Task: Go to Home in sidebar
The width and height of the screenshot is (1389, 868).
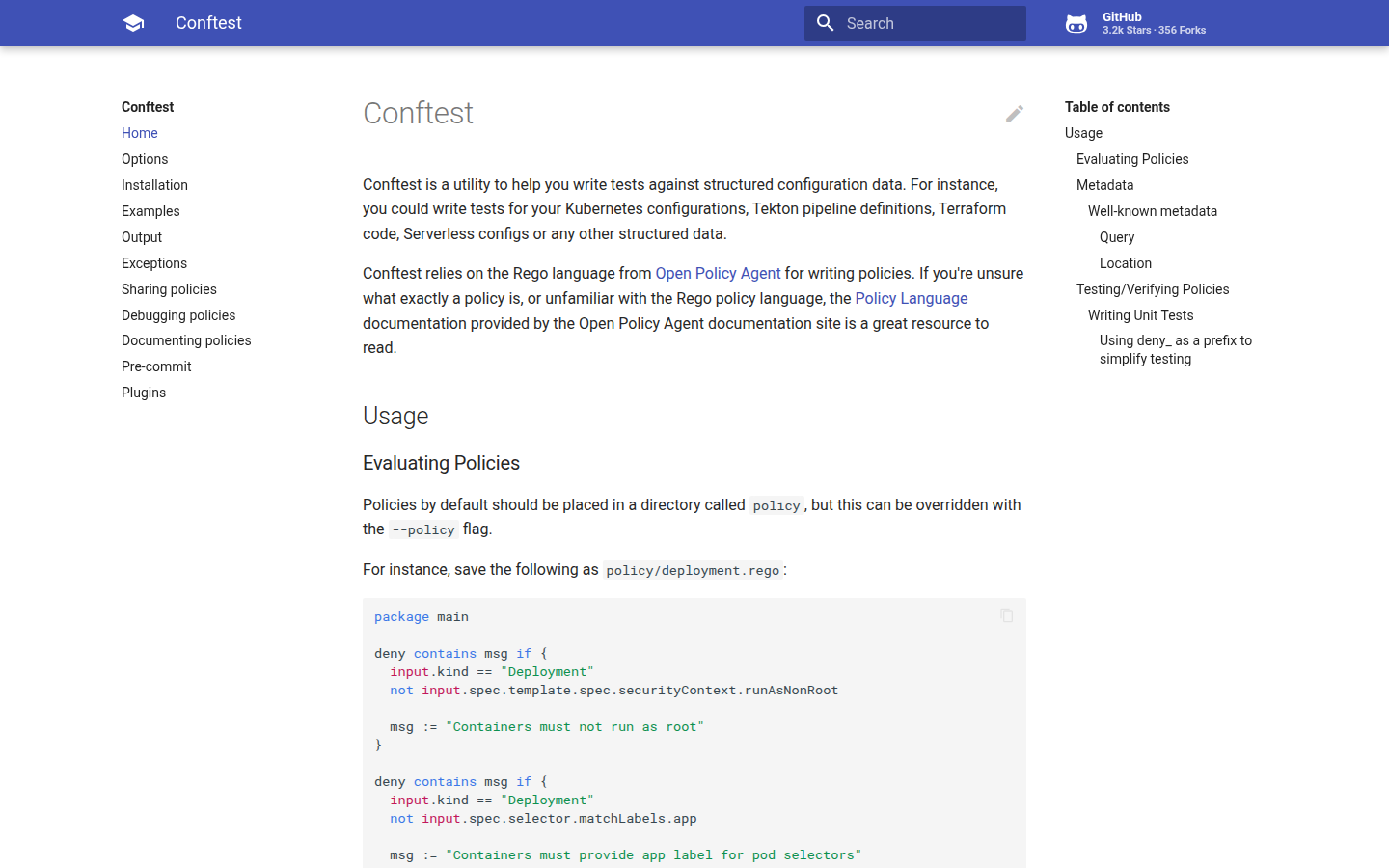Action: 140,133
